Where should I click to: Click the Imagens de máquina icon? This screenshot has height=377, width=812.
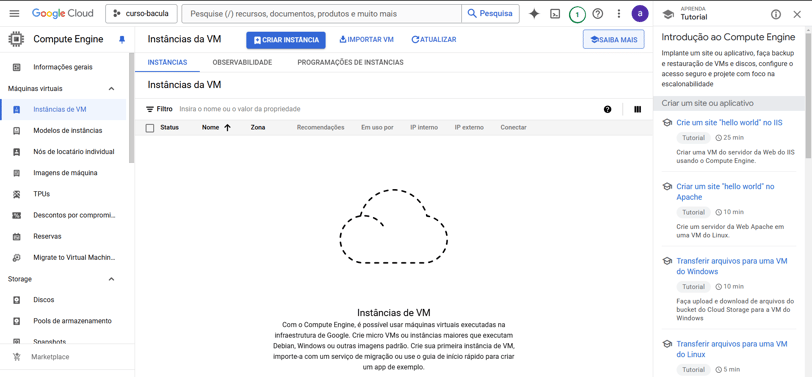[17, 173]
